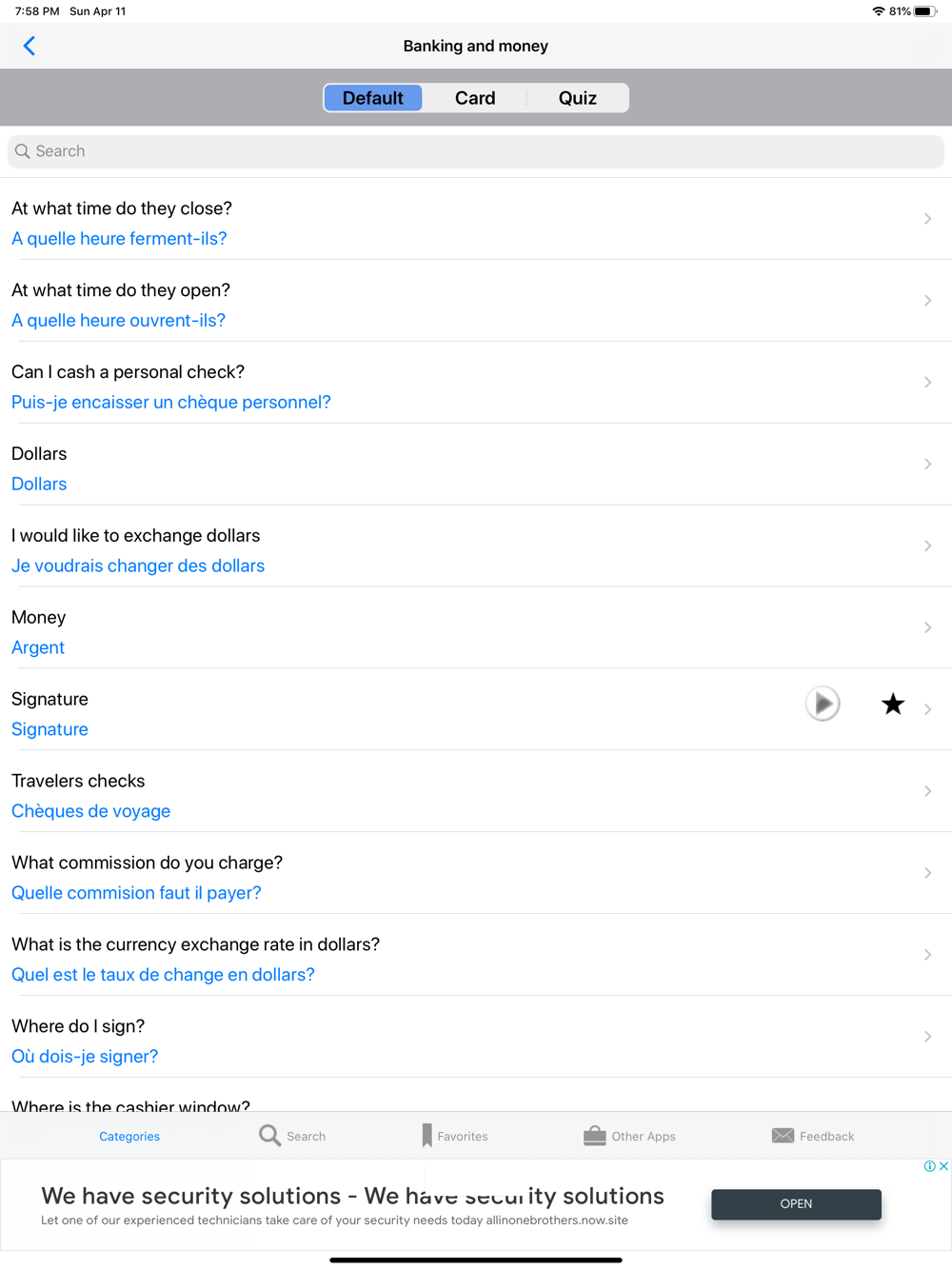Viewport: 952px width, 1270px height.
Task: Open 'At what time do they close?' phrase
Action: click(x=122, y=208)
